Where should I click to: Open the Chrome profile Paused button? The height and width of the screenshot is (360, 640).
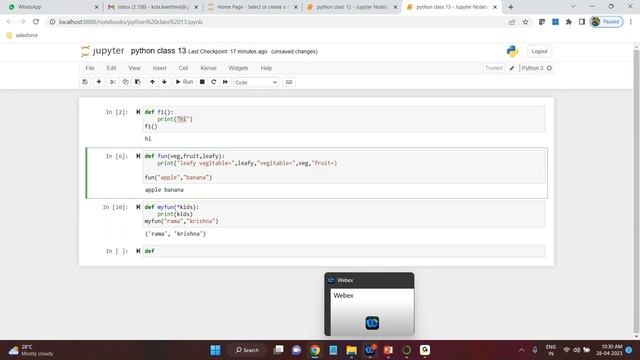[606, 22]
